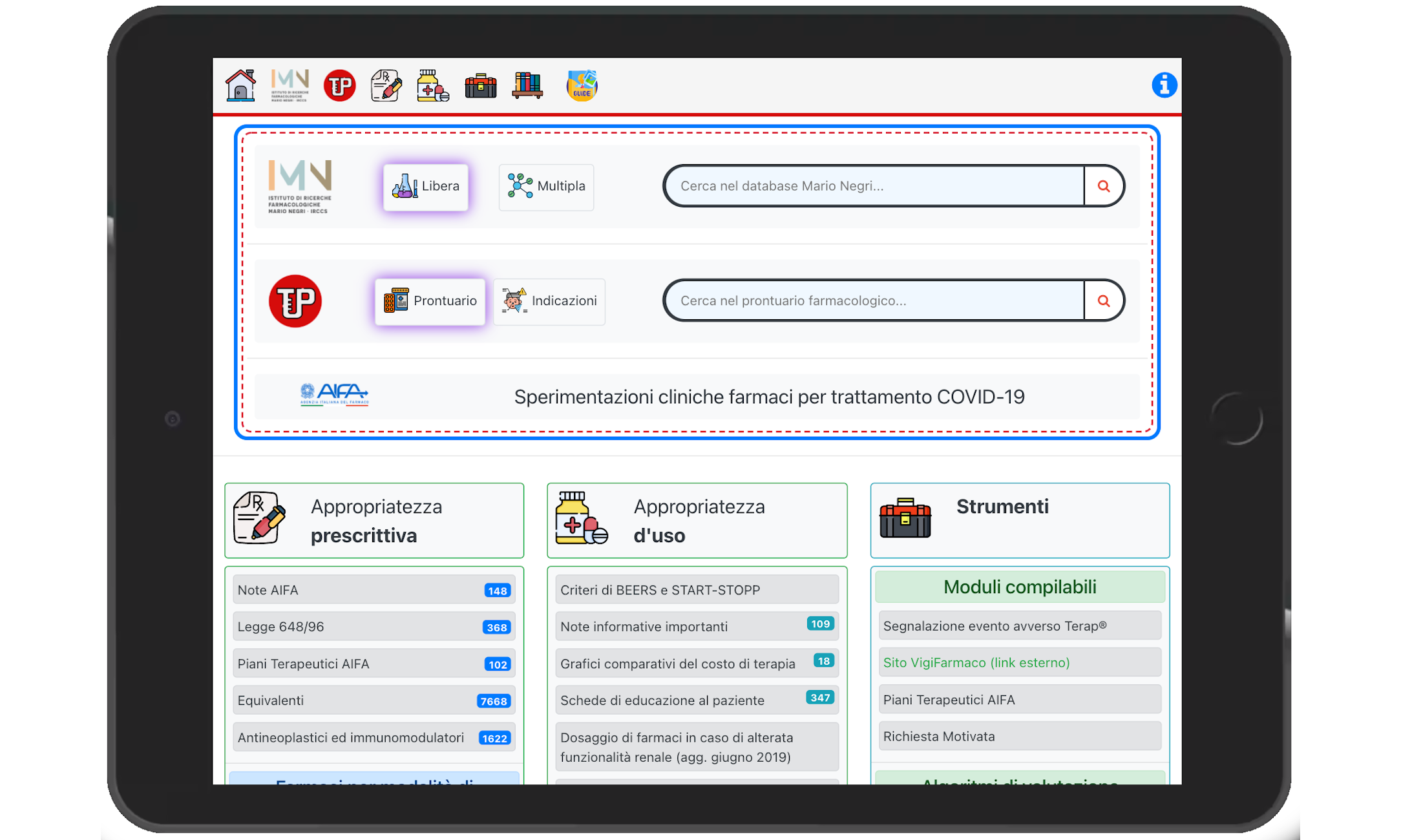Open the red toolbox icon in toolbar
Viewport: 1401px width, 840px height.
click(x=481, y=85)
